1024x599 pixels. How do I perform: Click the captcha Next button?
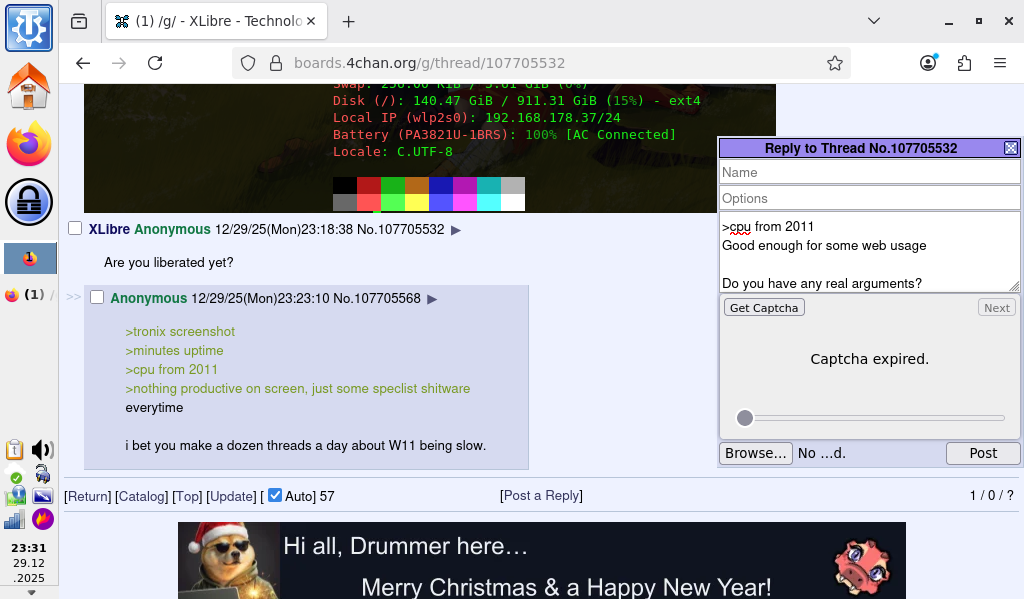tap(997, 308)
